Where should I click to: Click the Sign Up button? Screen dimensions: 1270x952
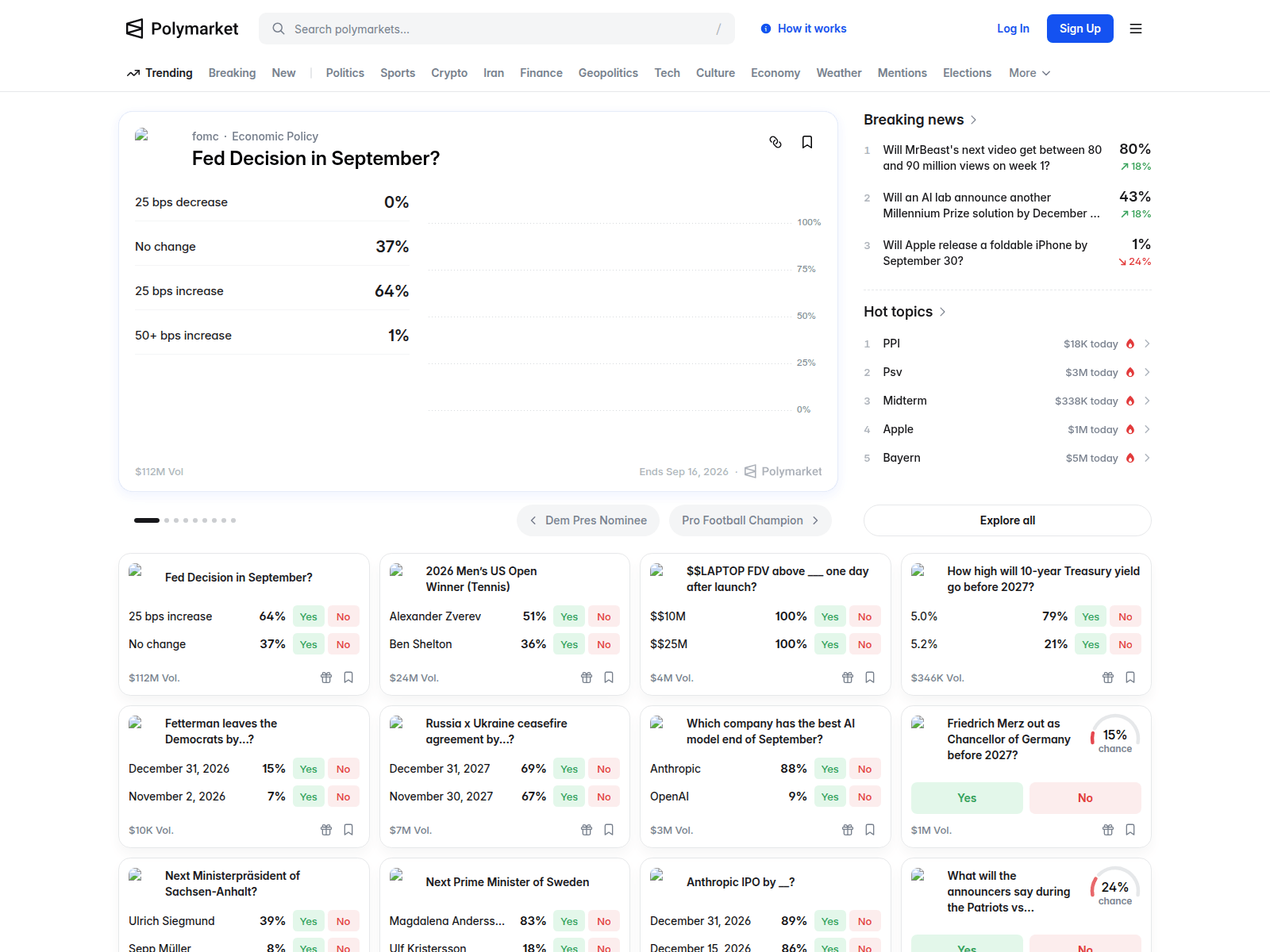click(x=1079, y=29)
